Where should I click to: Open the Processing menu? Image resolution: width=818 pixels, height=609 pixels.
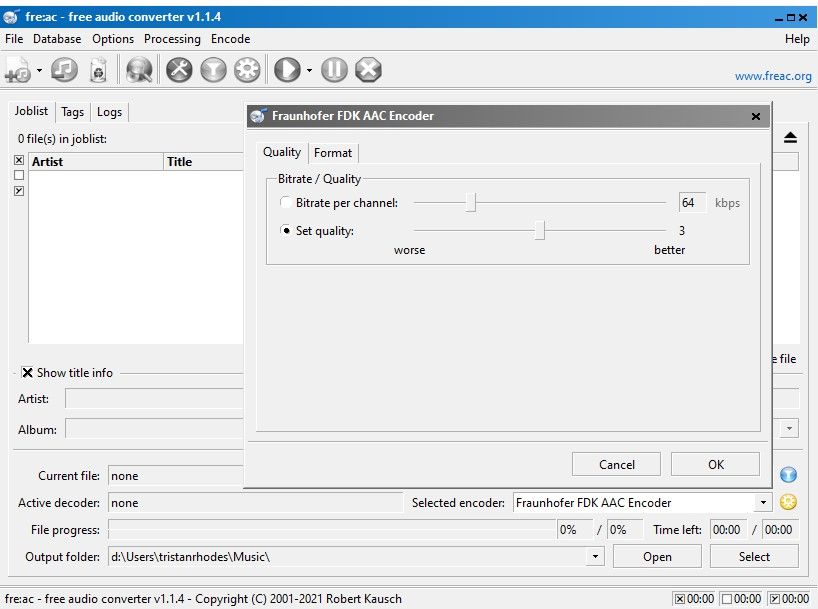click(172, 39)
